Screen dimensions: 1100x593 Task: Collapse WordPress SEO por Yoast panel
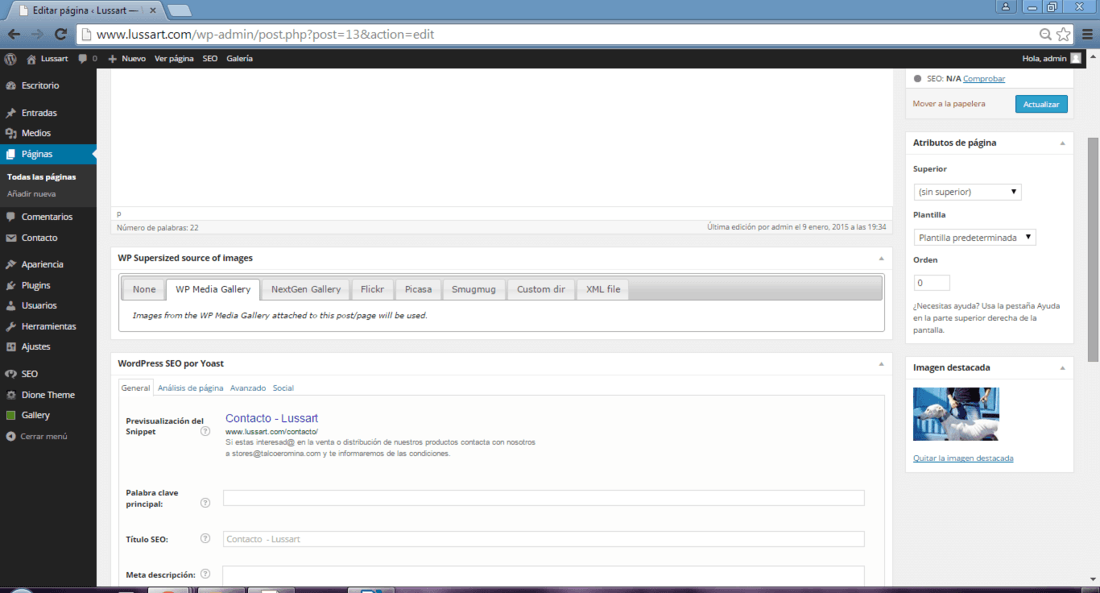pyautogui.click(x=881, y=364)
